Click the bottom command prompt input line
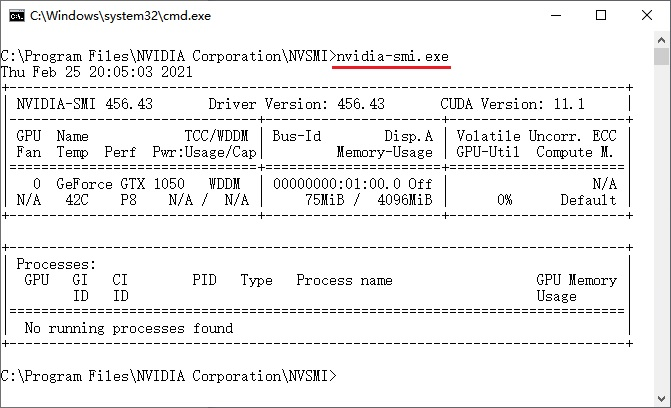This screenshot has width=671, height=408. coord(169,376)
